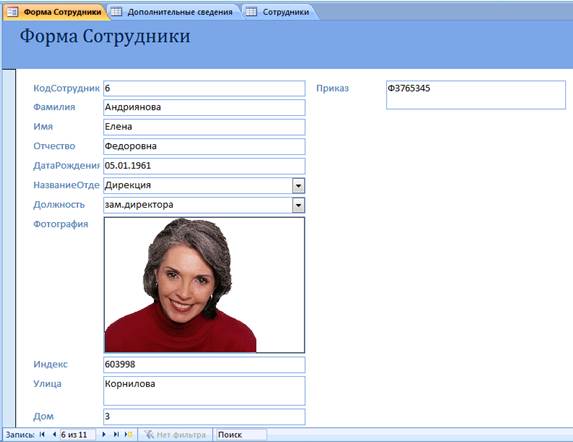
Task: Click the form icon on Форма Сотрудники tab
Action: click(x=13, y=12)
